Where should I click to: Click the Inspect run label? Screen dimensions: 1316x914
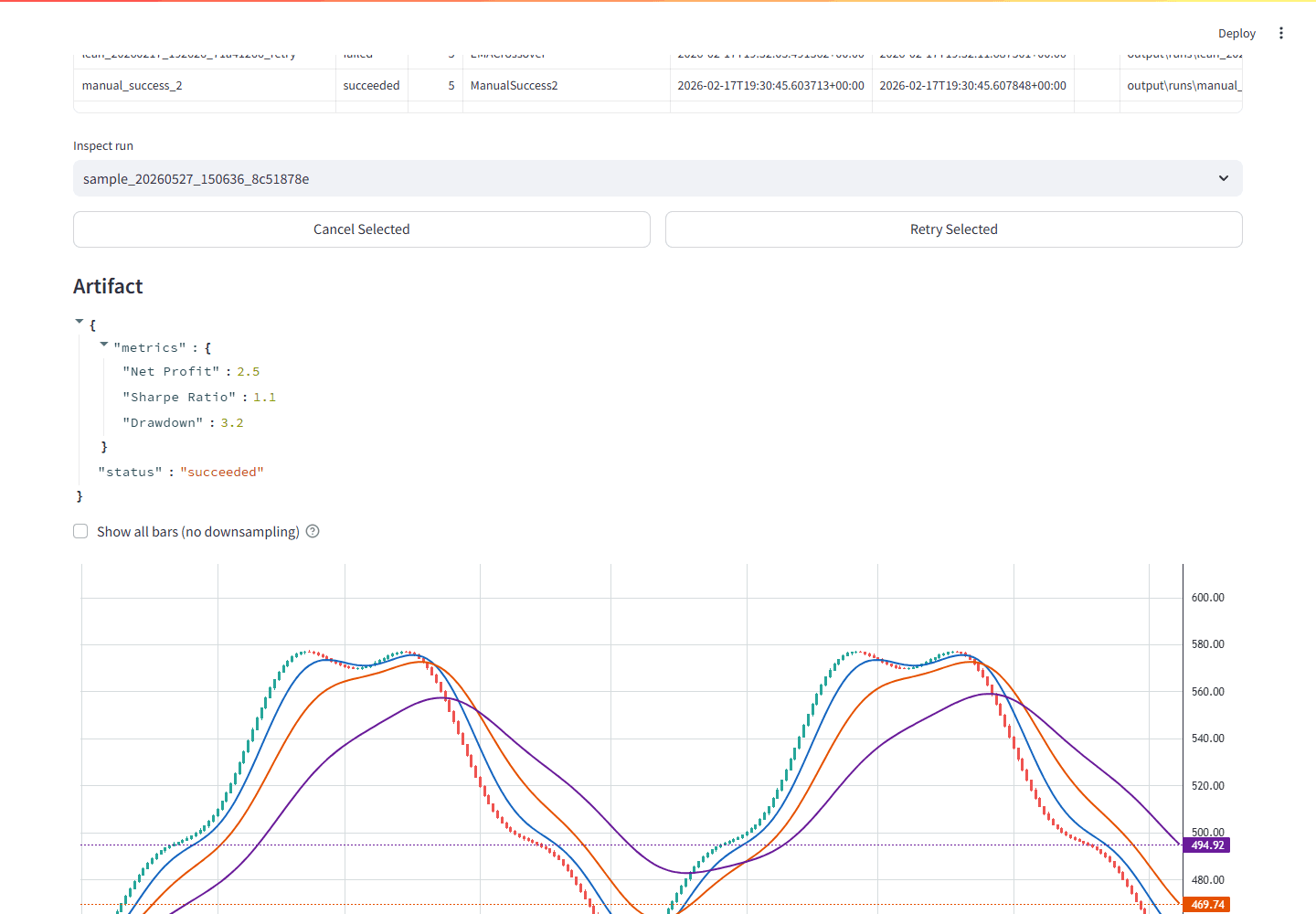[103, 146]
